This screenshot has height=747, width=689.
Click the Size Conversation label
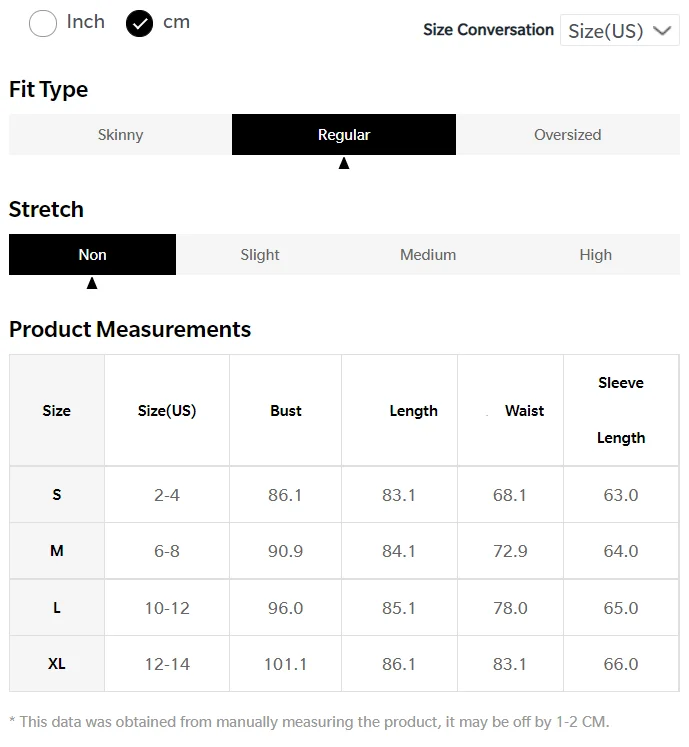(x=488, y=30)
